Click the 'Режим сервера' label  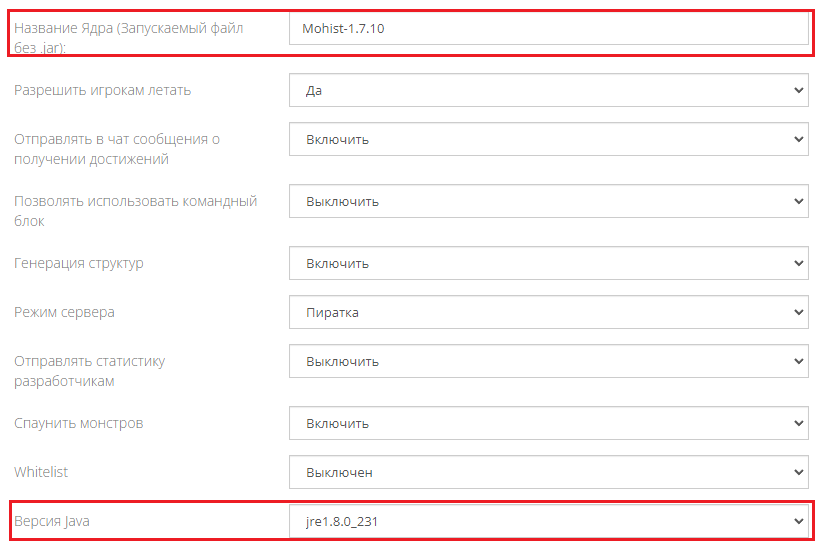click(x=64, y=312)
